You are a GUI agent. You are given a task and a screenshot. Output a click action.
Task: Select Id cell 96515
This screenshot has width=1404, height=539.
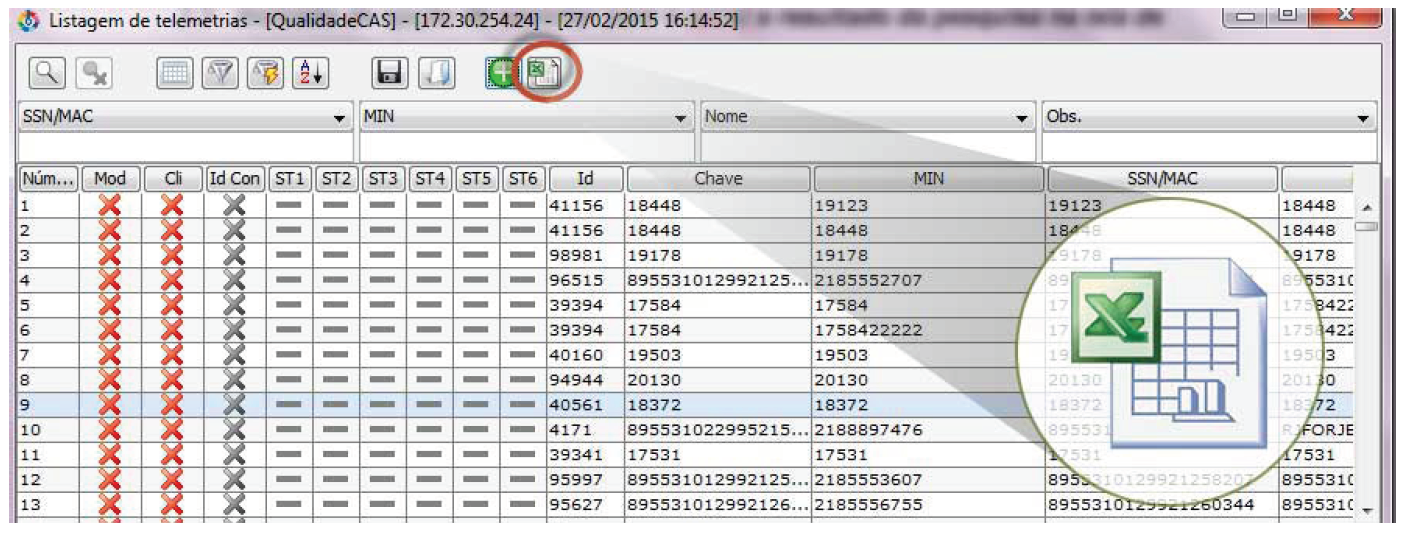pyautogui.click(x=585, y=280)
